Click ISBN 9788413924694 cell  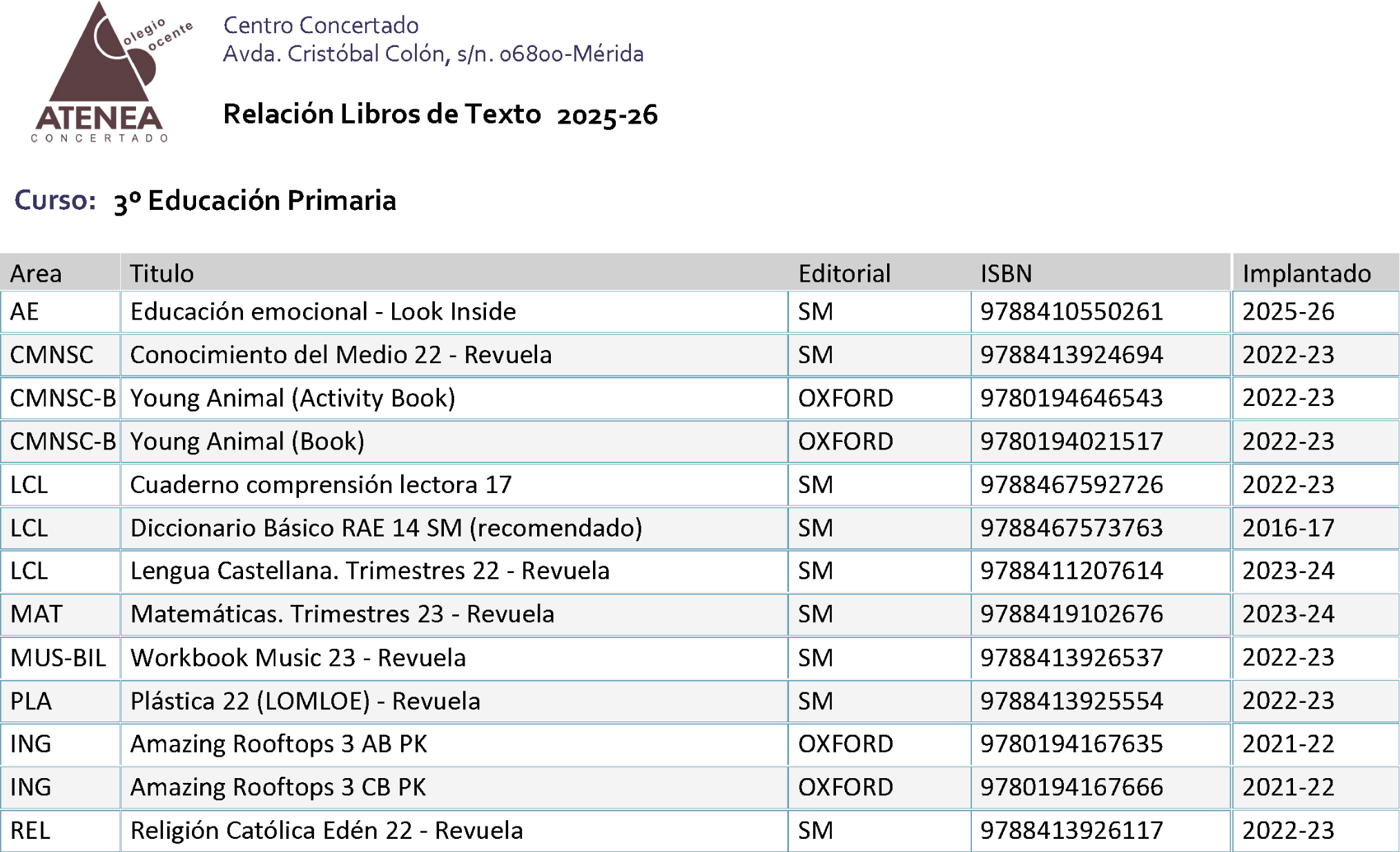(x=1071, y=355)
